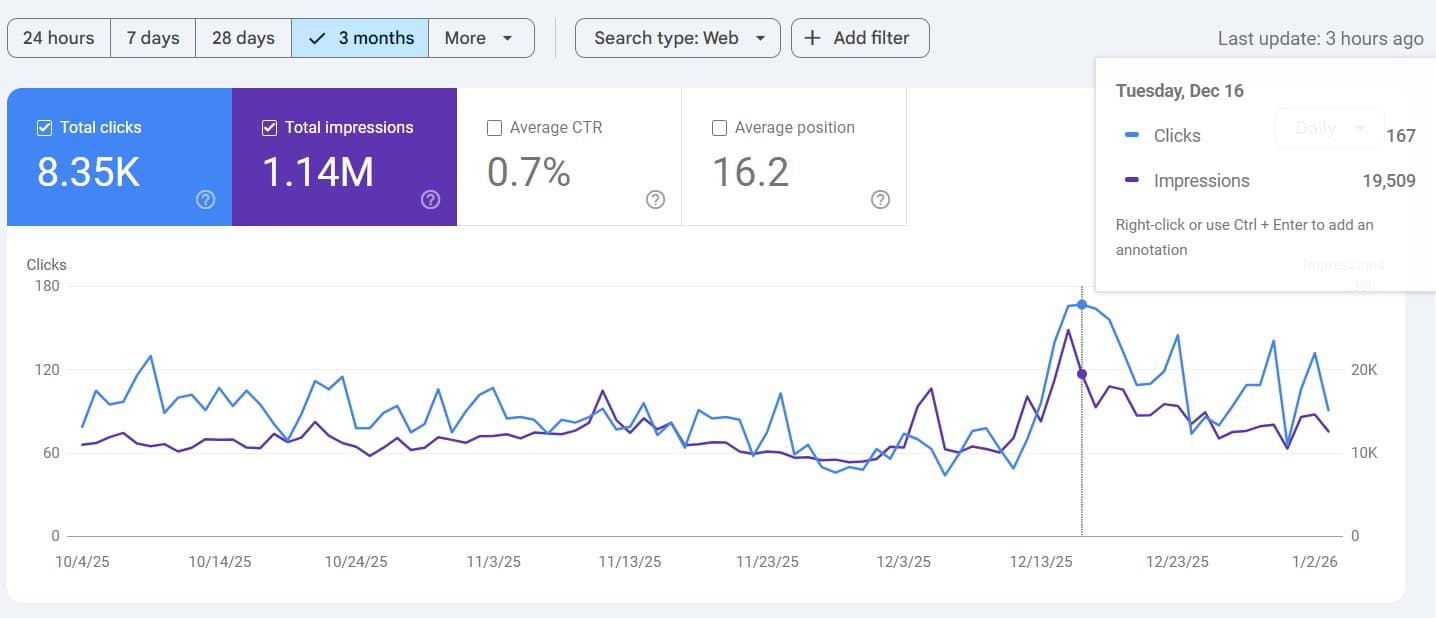
Task: Click the Average position help icon
Action: click(880, 200)
